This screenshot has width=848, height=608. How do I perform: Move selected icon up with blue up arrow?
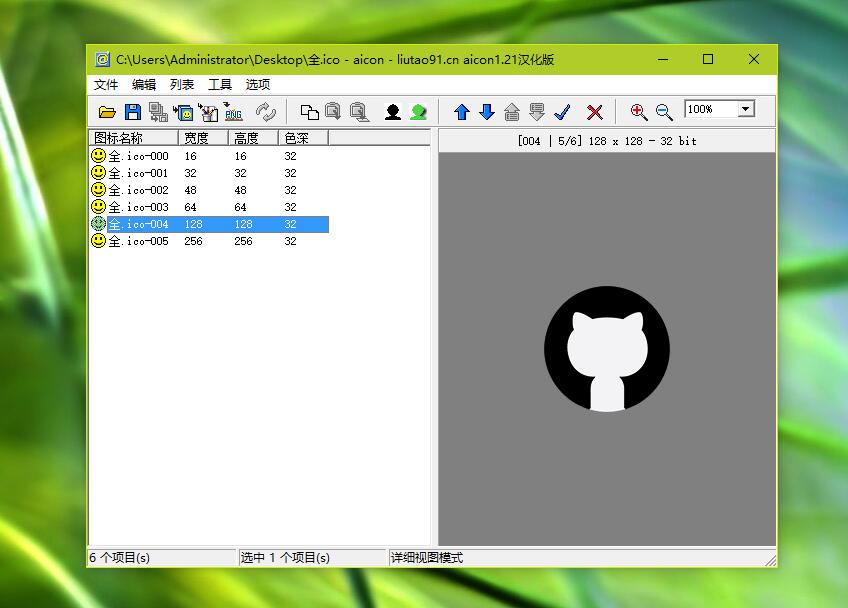coord(461,112)
